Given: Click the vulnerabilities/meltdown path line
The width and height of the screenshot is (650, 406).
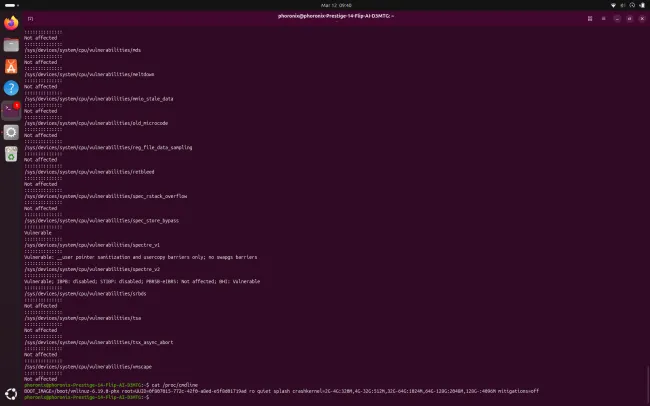Looking at the screenshot, I should 89,75.
